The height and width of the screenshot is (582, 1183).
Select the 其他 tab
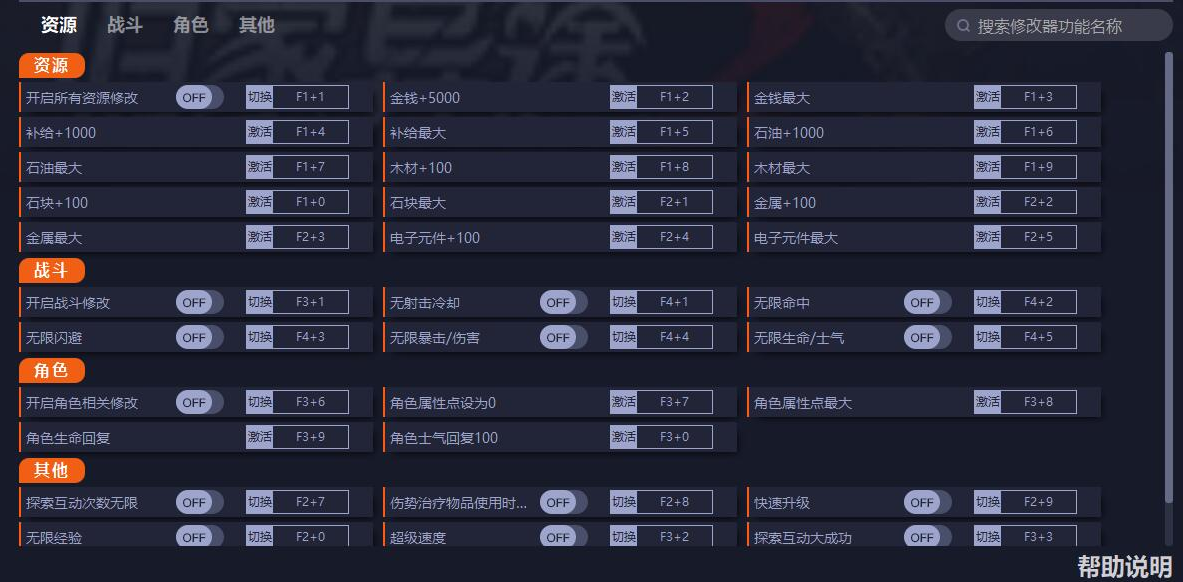tap(257, 25)
